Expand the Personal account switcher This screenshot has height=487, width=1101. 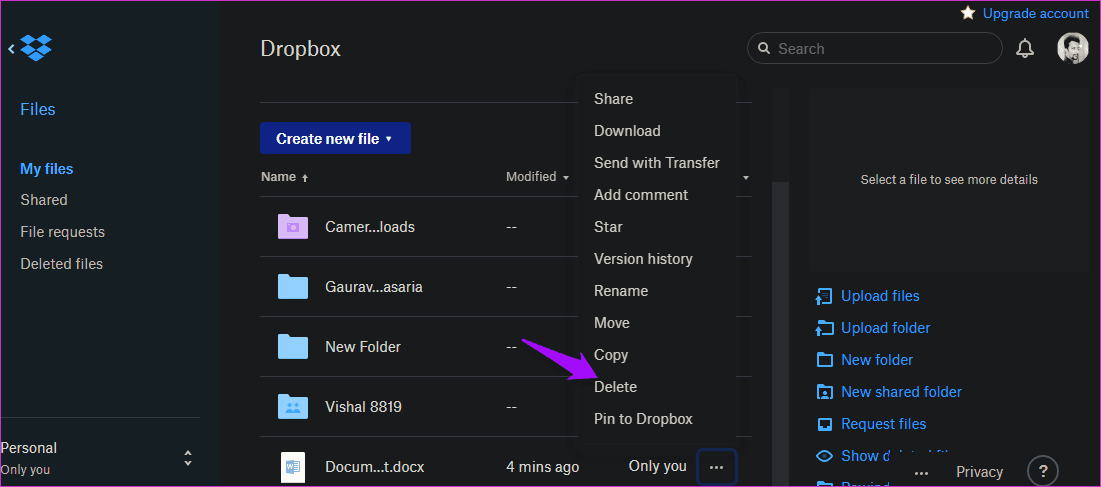click(x=187, y=458)
